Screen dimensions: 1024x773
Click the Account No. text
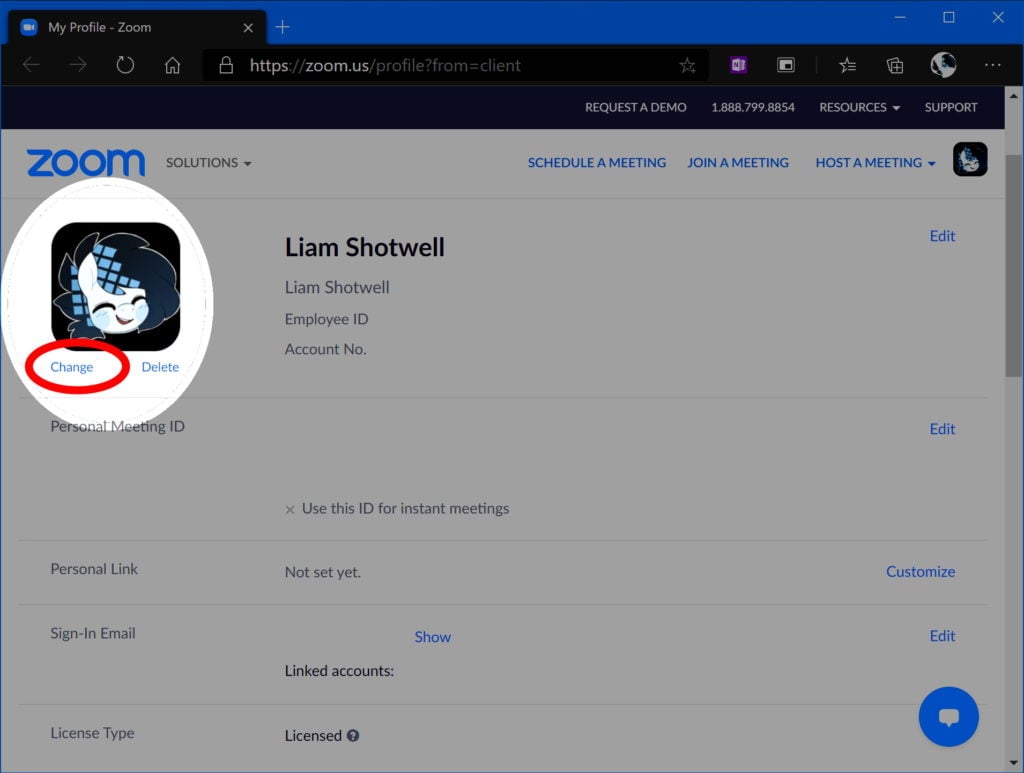tap(325, 349)
